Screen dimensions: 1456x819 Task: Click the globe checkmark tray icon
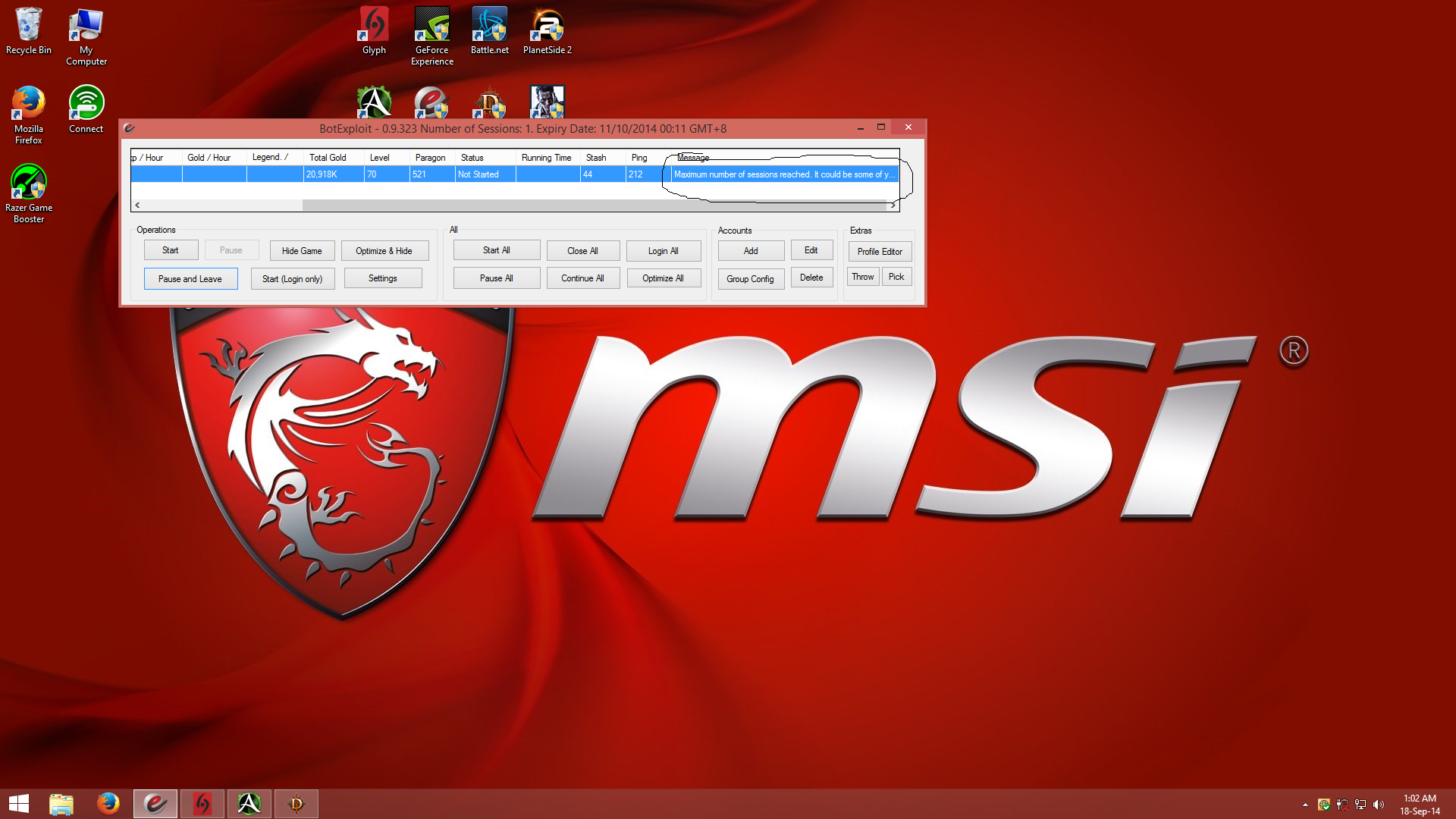1324,805
